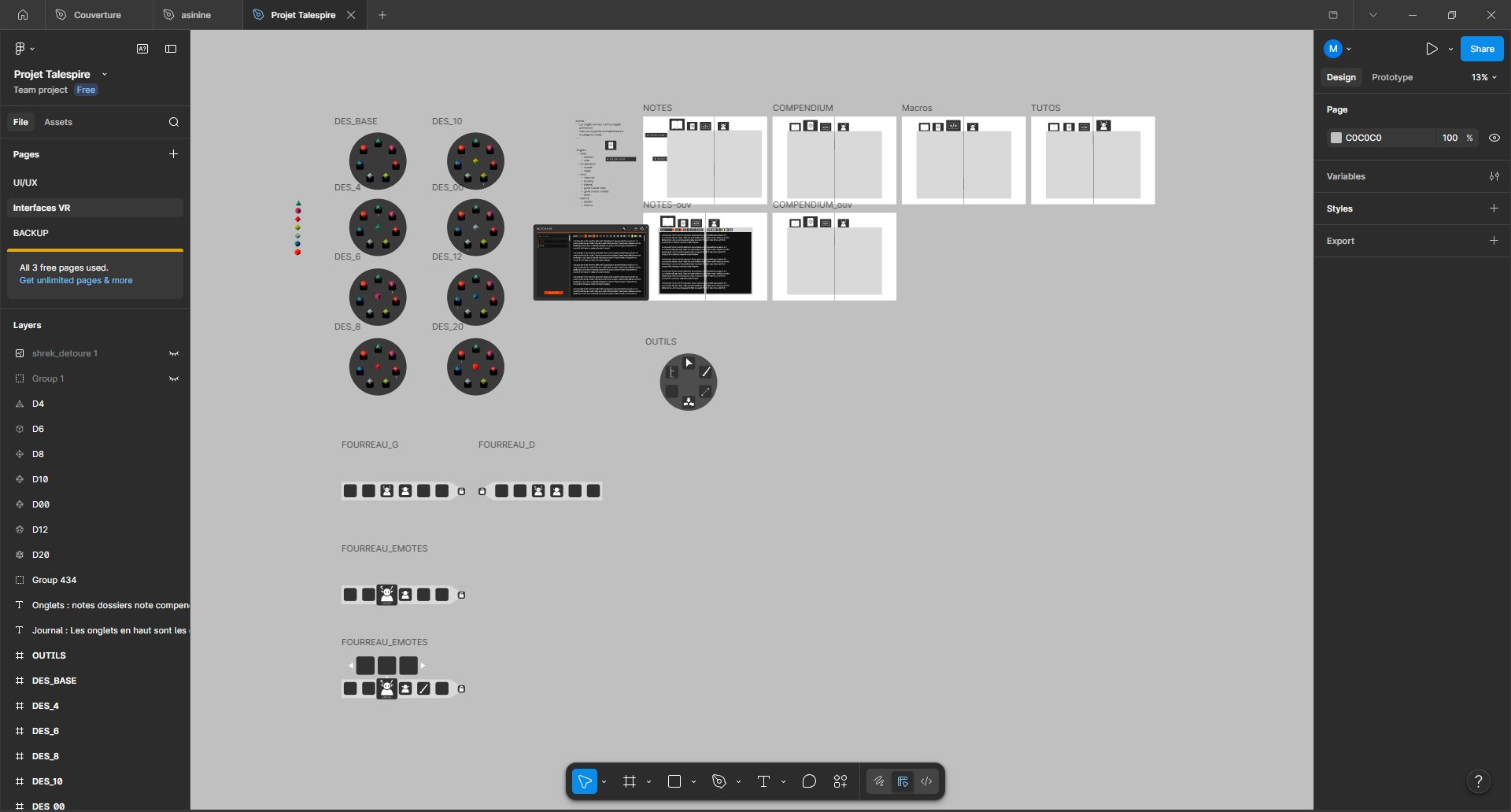
Task: Select the Rectangle shape tool
Action: pyautogui.click(x=674, y=781)
